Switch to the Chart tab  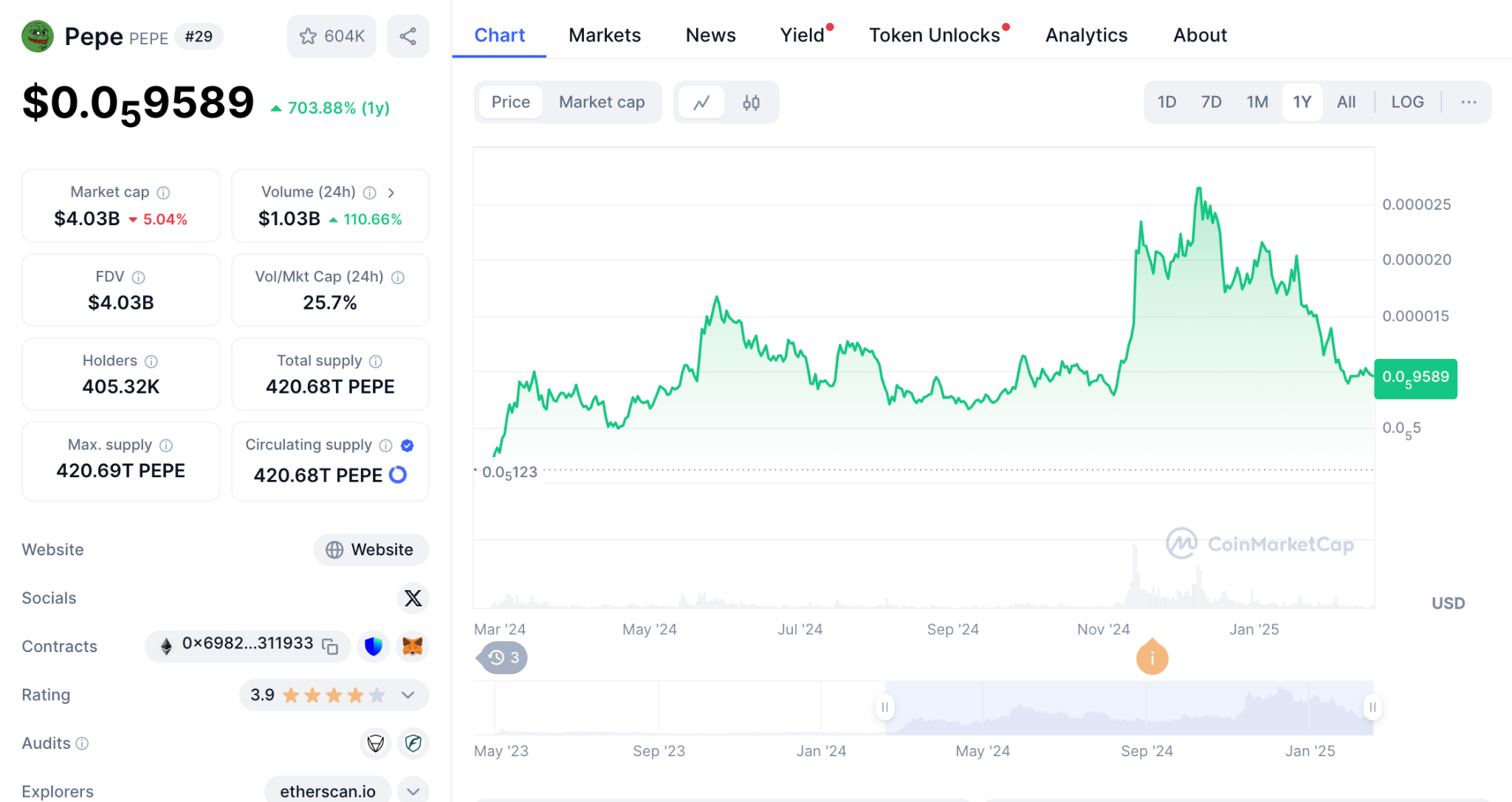click(x=499, y=35)
